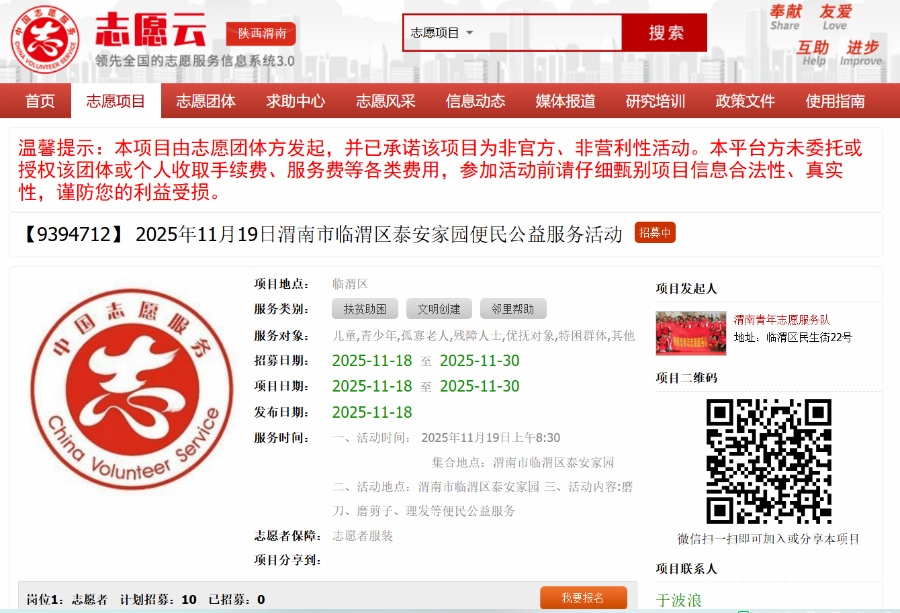Click the 扶贫助困 service category tag
900x613 pixels.
click(365, 309)
